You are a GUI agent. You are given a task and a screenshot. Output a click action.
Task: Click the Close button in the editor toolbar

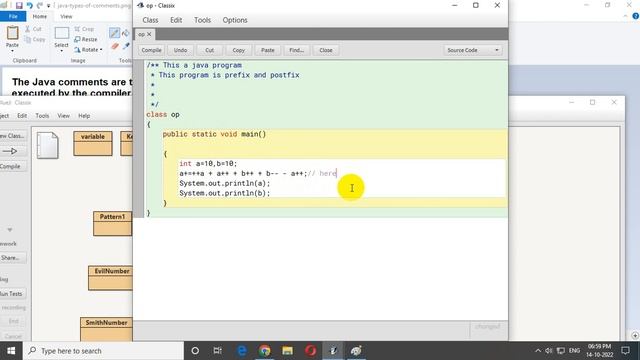click(x=326, y=50)
